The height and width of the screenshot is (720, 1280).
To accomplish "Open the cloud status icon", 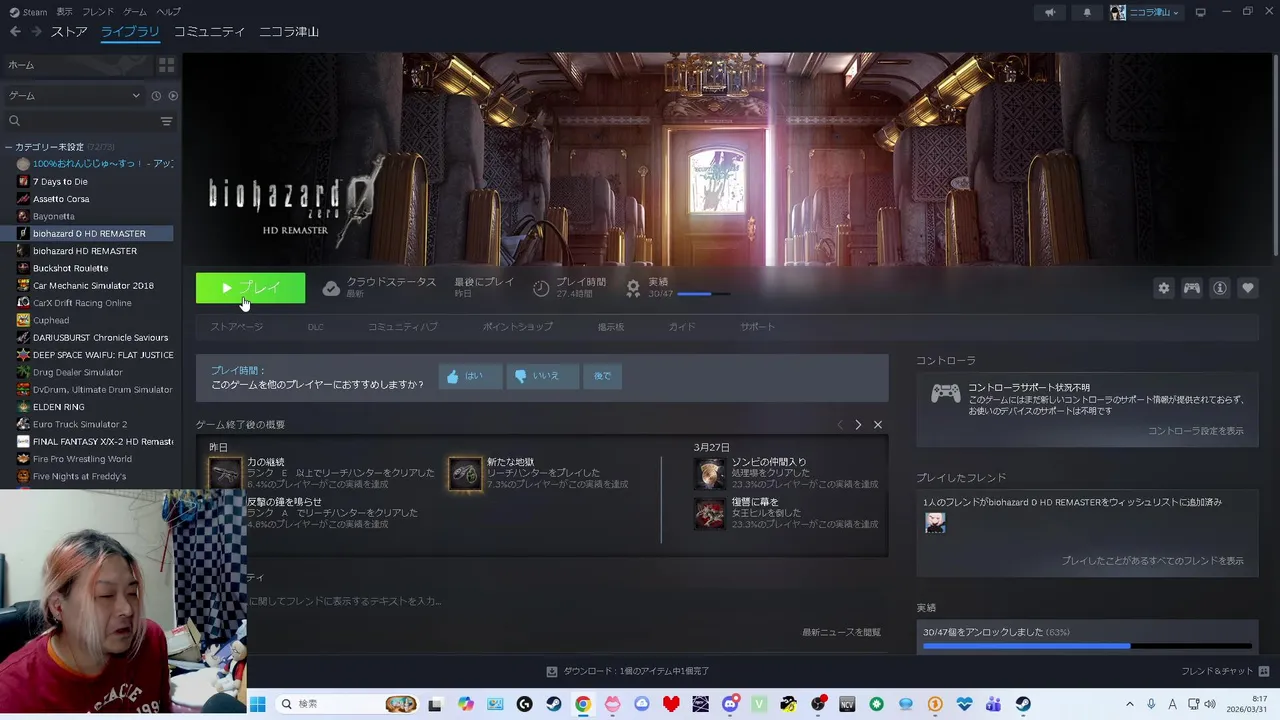I will [331, 288].
